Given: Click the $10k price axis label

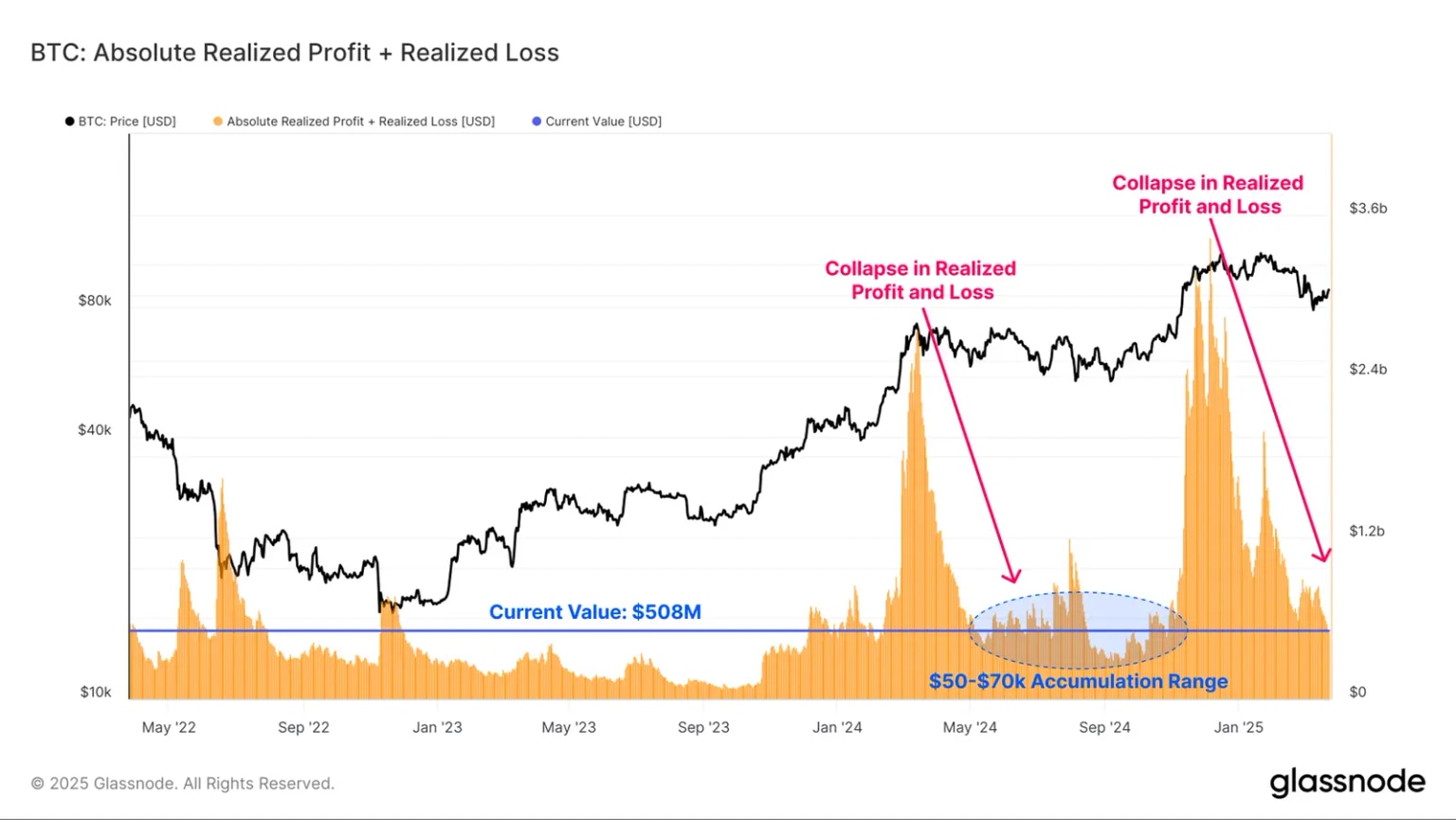Looking at the screenshot, I should tap(96, 692).
